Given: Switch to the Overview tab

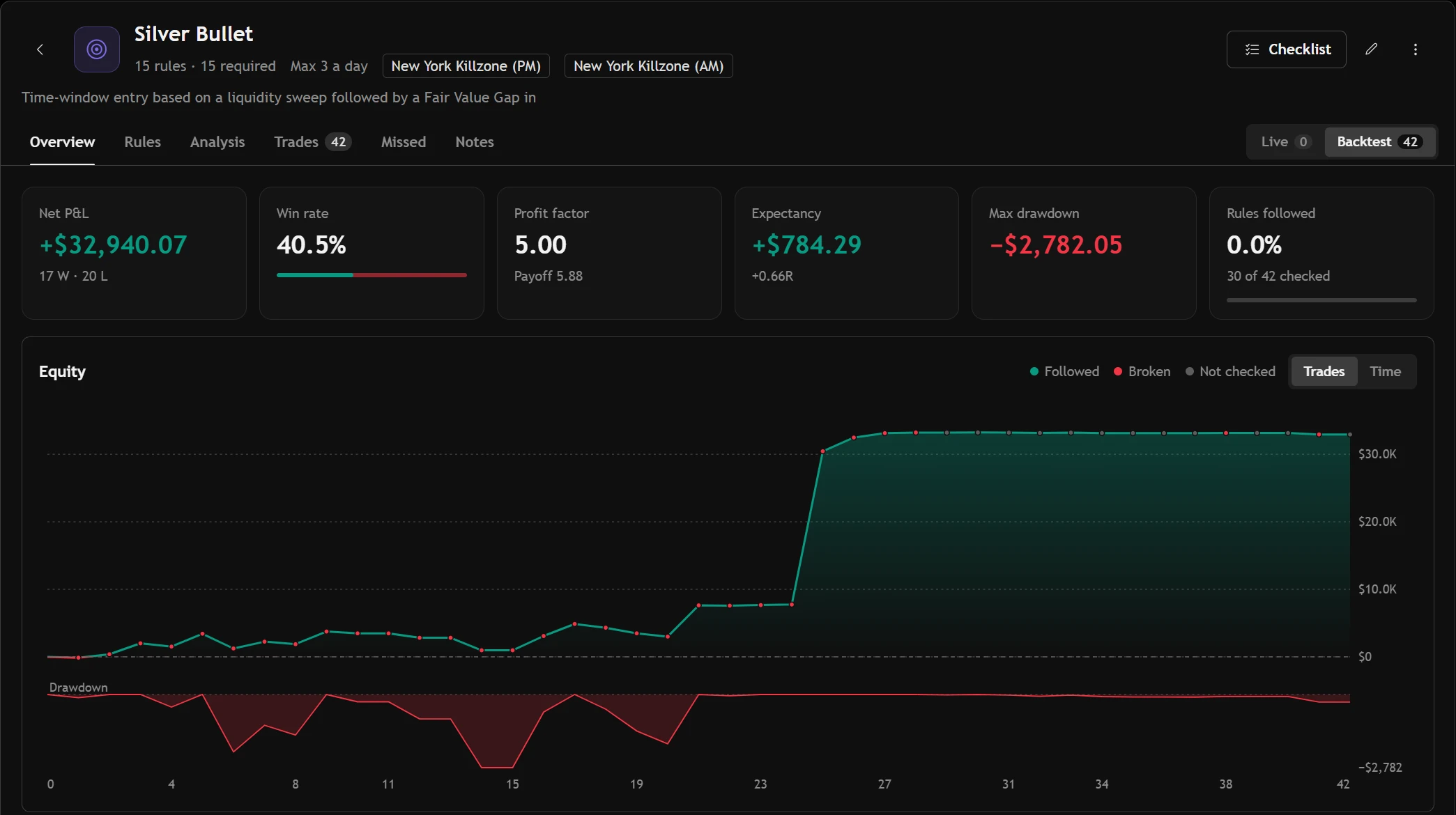Looking at the screenshot, I should click(62, 142).
